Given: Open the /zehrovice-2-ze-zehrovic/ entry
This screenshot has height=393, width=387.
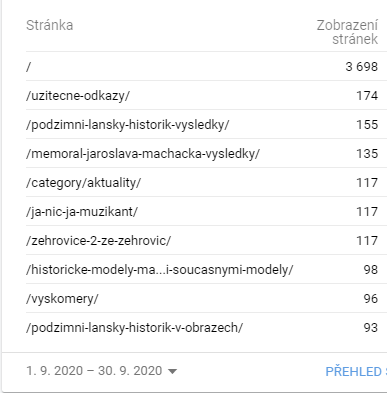Looking at the screenshot, I should click(x=98, y=241).
